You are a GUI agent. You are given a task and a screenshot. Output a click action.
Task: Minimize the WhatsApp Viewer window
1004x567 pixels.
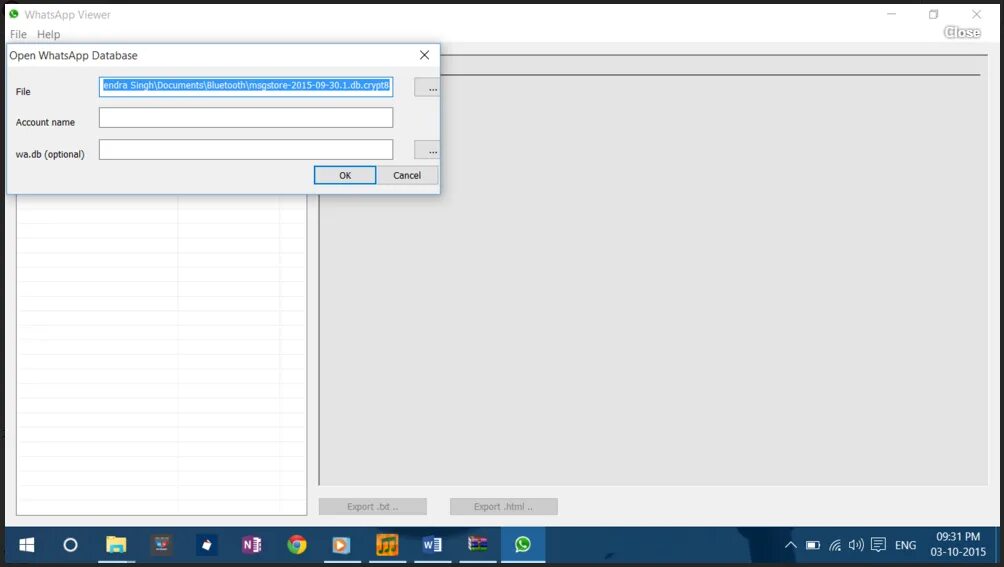(891, 14)
